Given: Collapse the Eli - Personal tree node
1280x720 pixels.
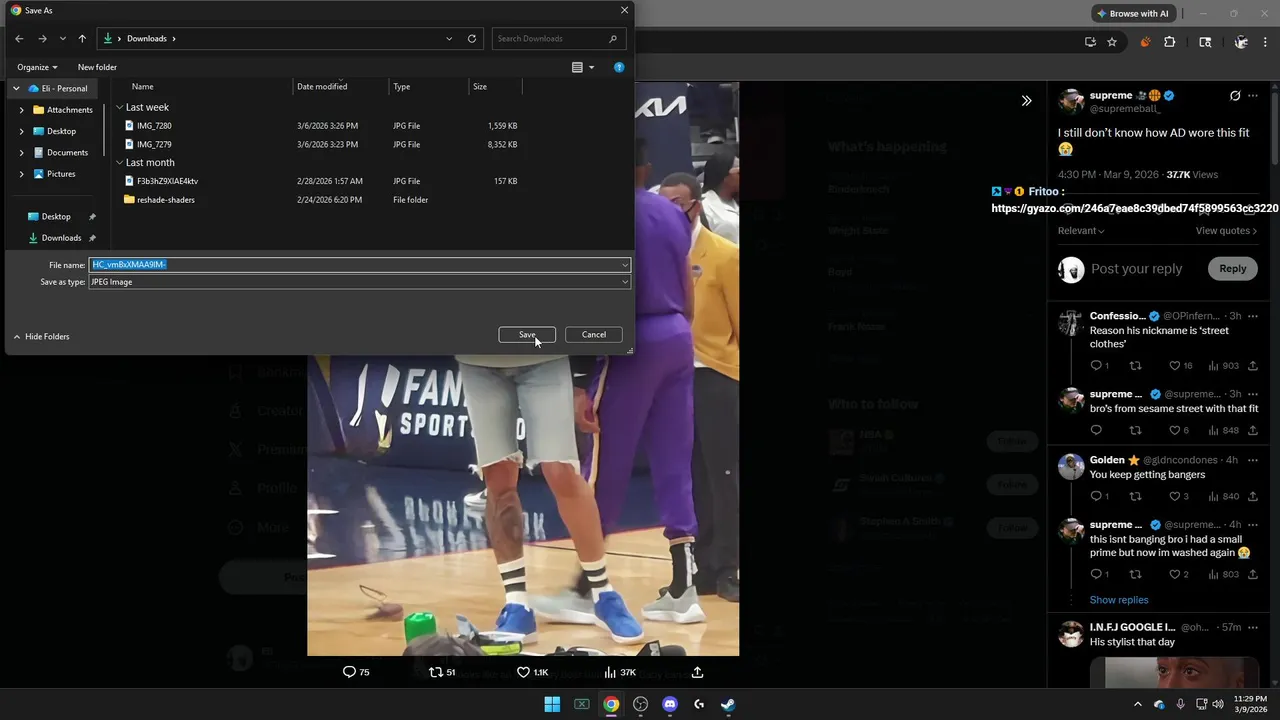Looking at the screenshot, I should [18, 88].
